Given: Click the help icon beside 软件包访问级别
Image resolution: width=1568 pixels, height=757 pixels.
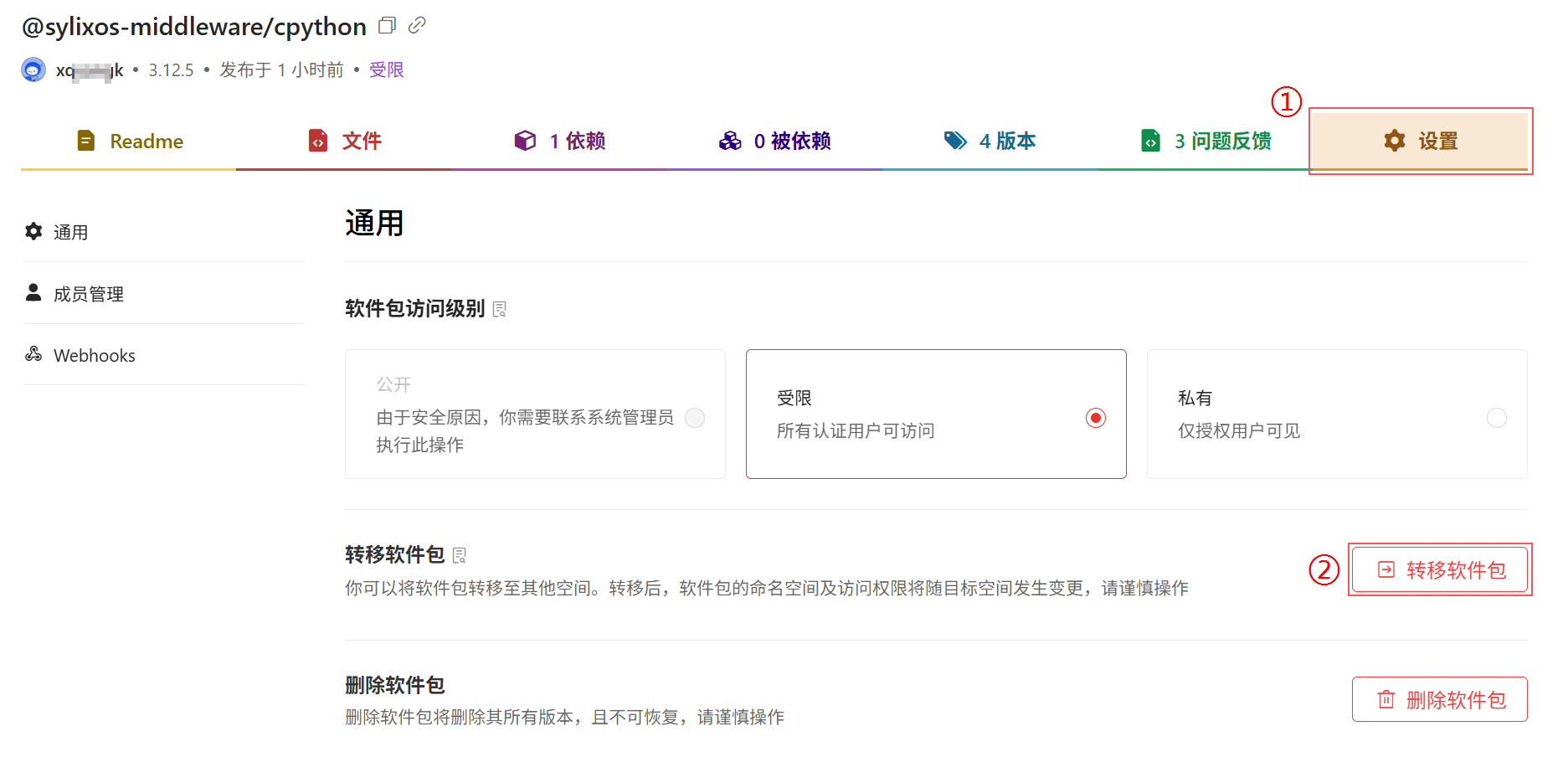Looking at the screenshot, I should 500,310.
